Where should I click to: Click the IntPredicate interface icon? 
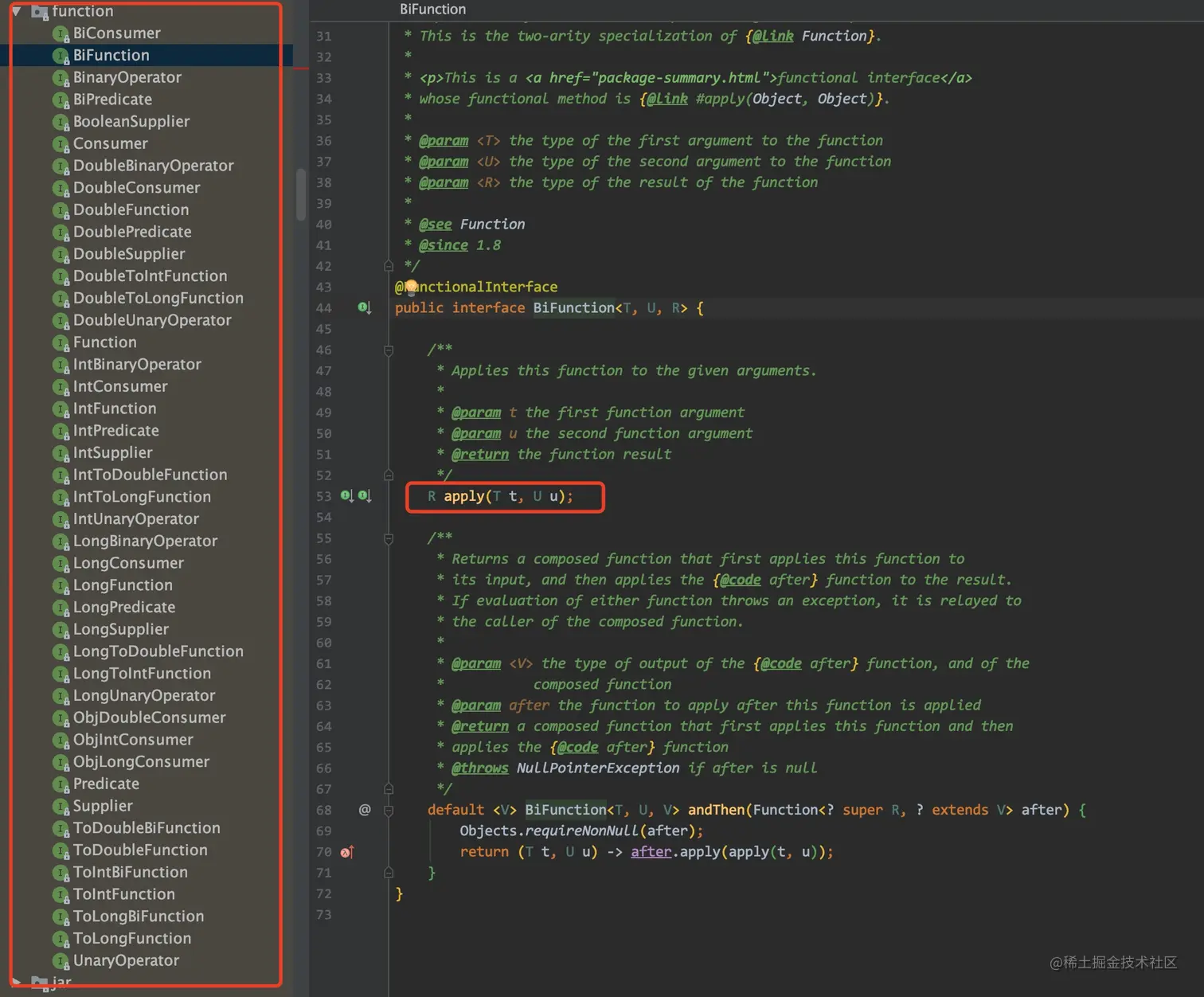[x=61, y=432]
